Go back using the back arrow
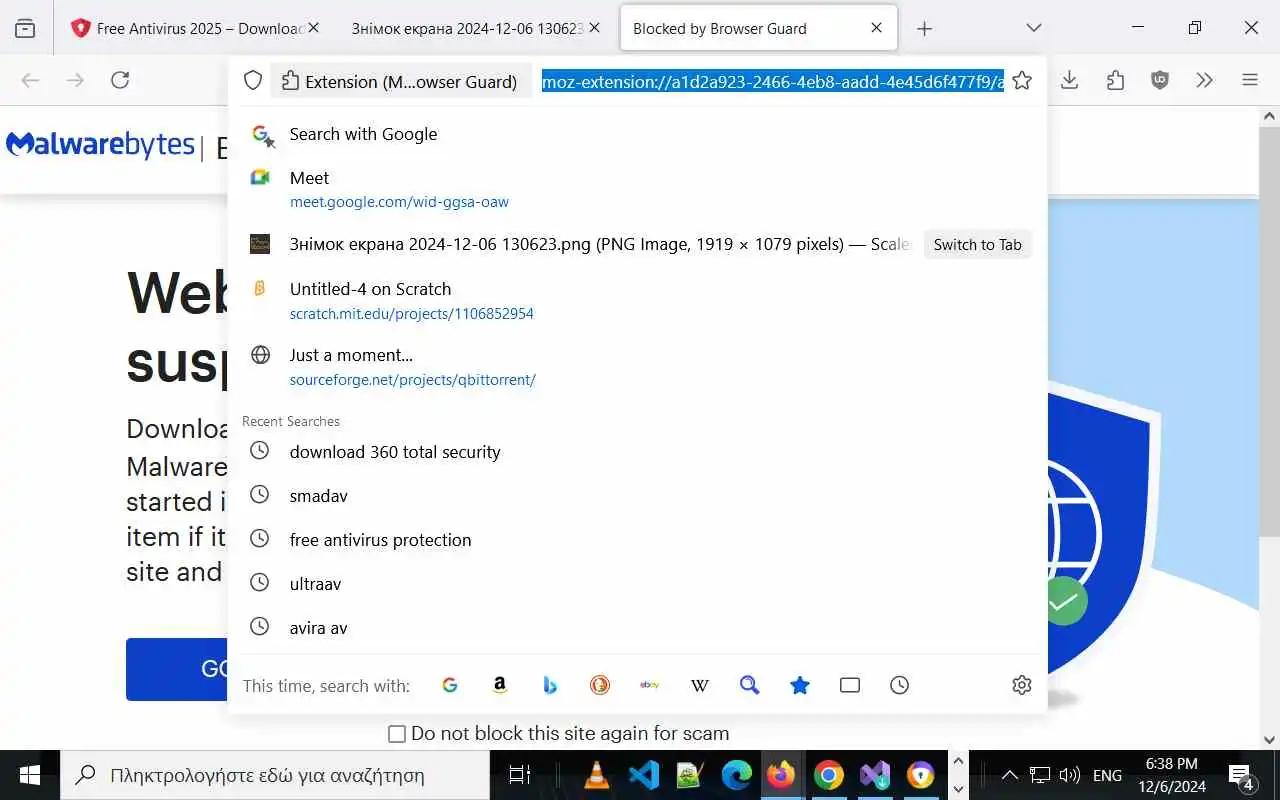1280x800 pixels. pos(30,80)
